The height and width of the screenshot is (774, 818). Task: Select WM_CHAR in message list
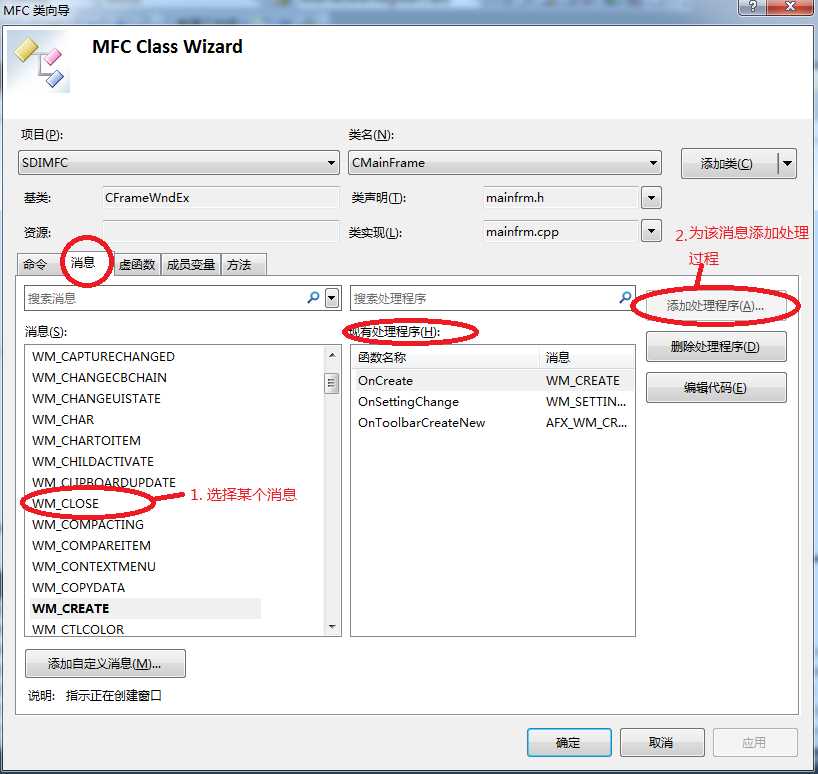[x=63, y=420]
